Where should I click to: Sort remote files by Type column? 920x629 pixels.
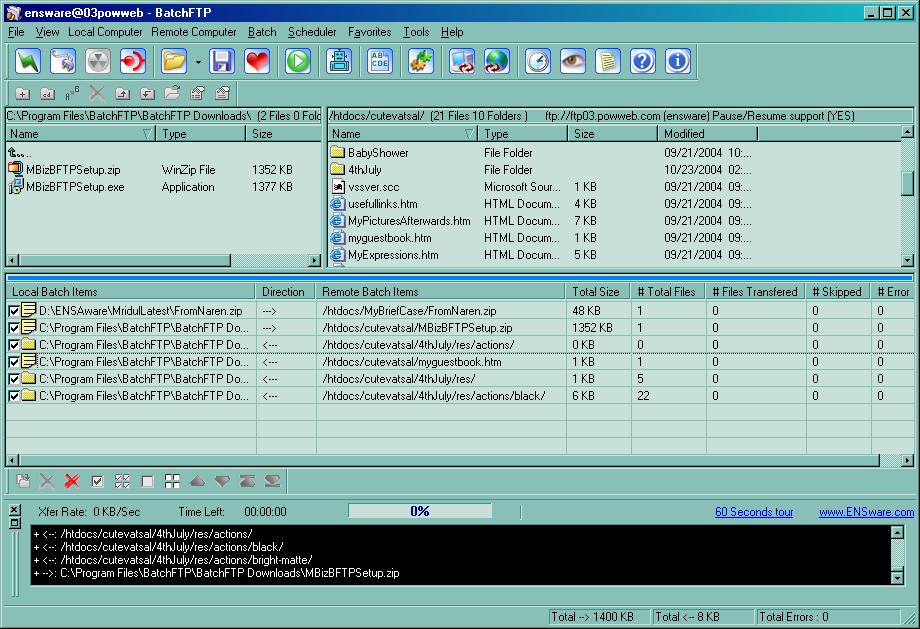click(522, 134)
